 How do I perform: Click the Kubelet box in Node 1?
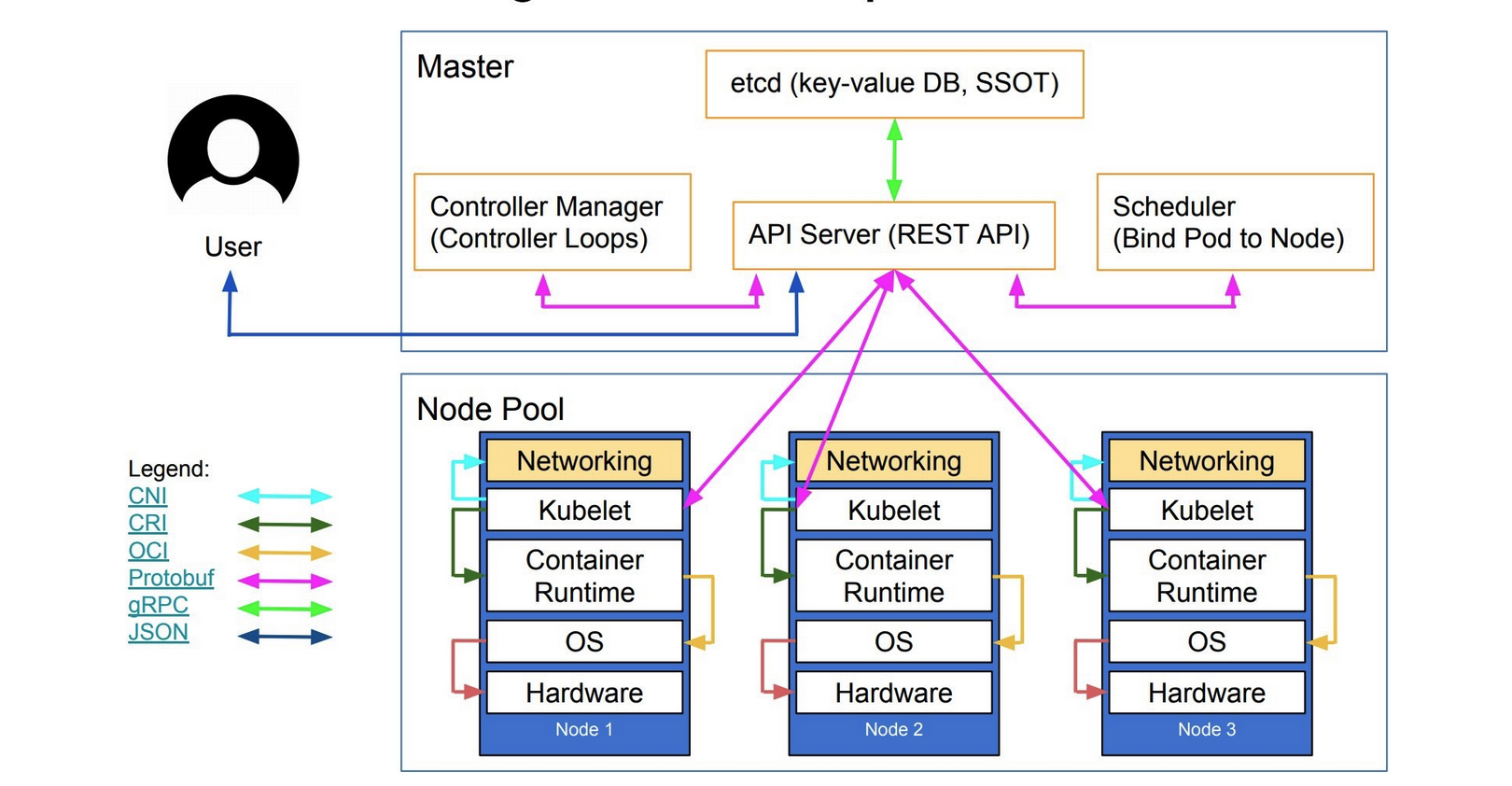[584, 511]
